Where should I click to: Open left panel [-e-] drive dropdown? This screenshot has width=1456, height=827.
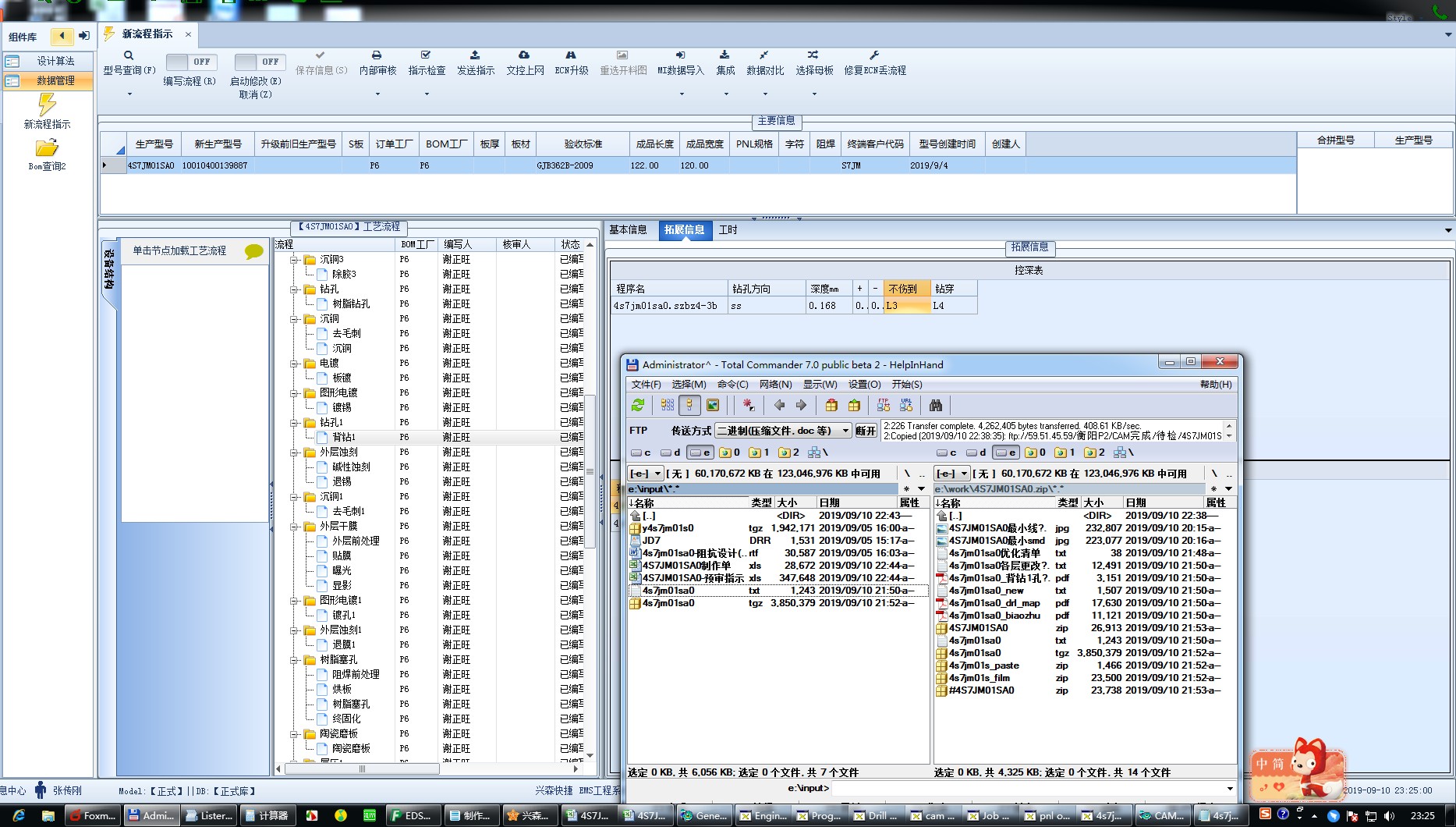646,474
